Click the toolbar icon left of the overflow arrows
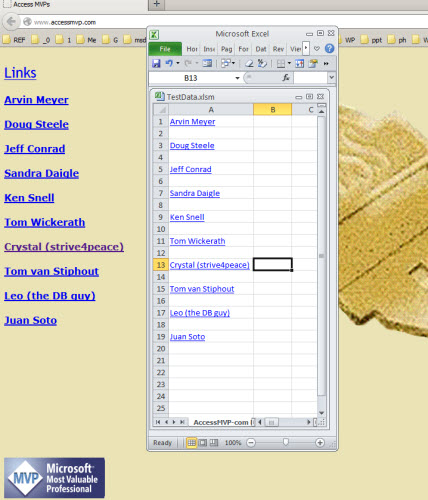This screenshot has height=500, width=428. coord(313,63)
